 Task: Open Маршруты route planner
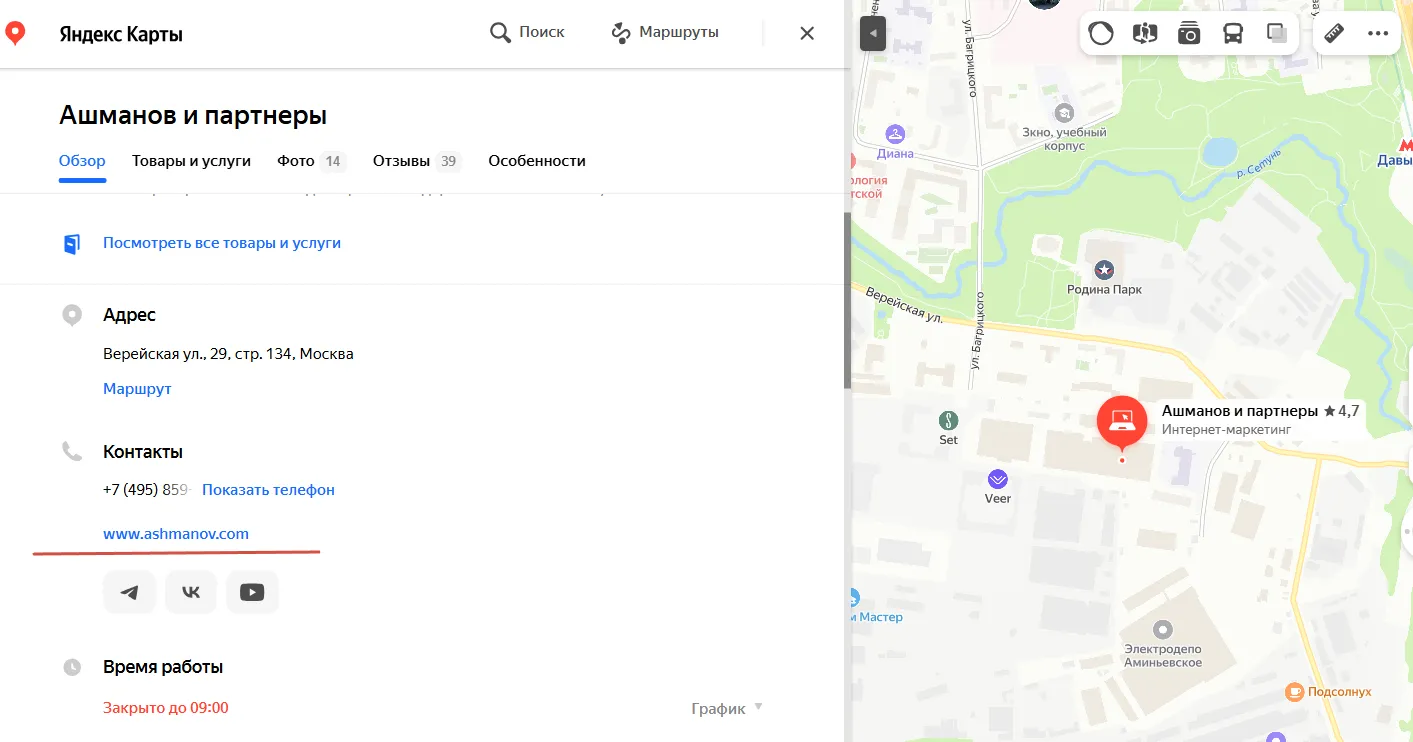665,33
